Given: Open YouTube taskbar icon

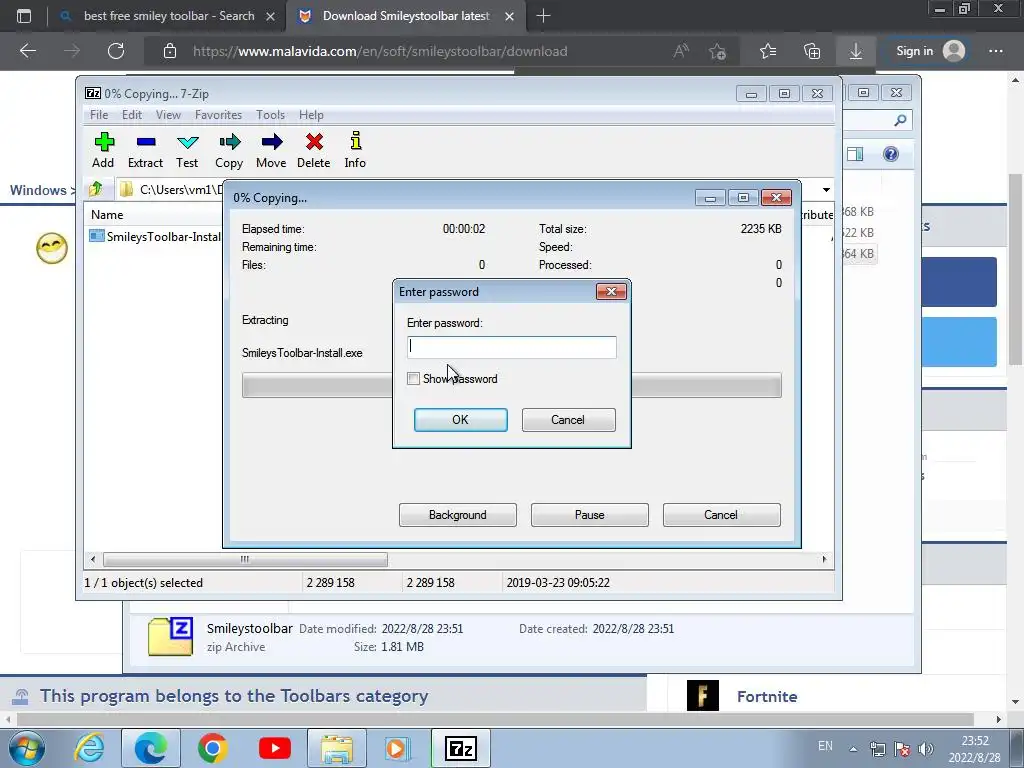Looking at the screenshot, I should [275, 748].
